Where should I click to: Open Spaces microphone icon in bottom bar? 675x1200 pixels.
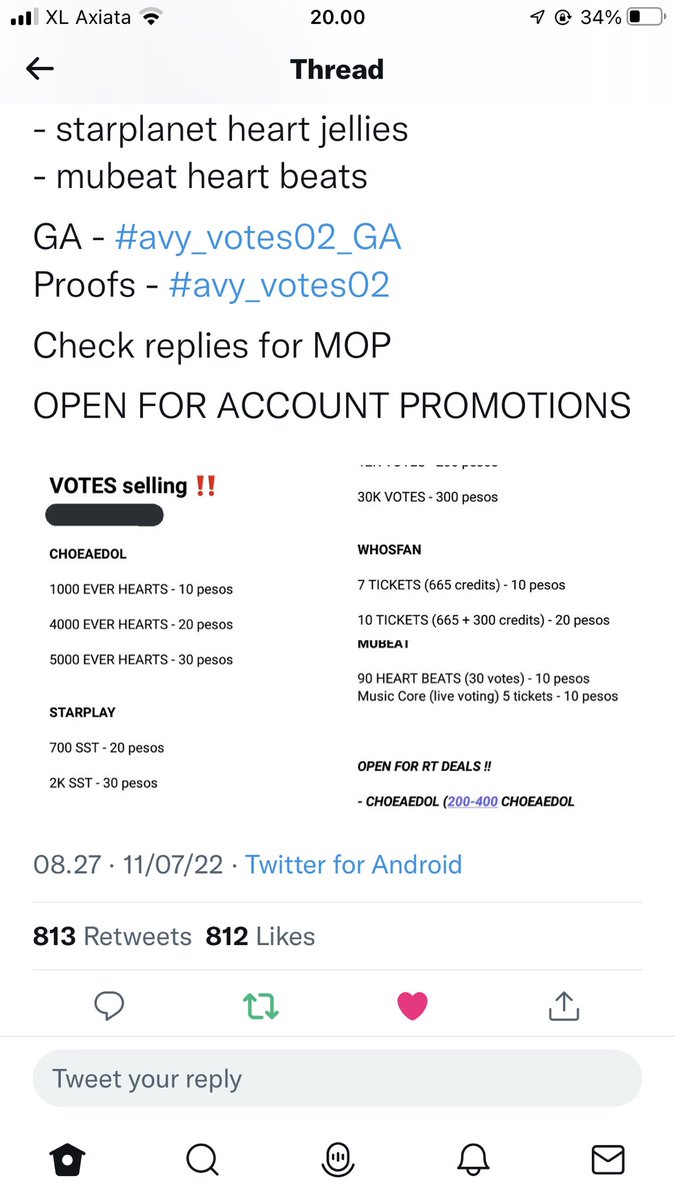coord(337,1159)
